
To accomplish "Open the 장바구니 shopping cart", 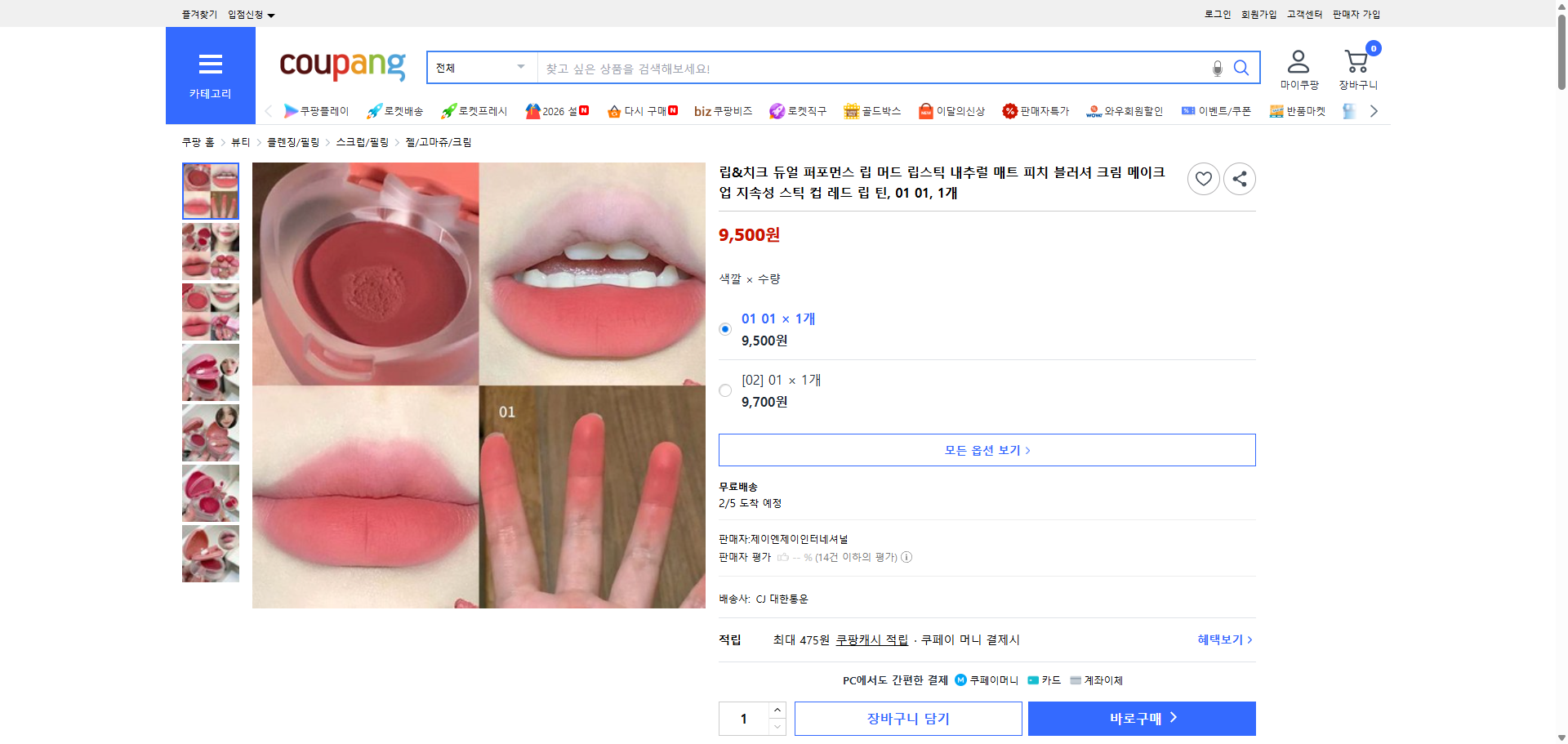I will (1356, 67).
